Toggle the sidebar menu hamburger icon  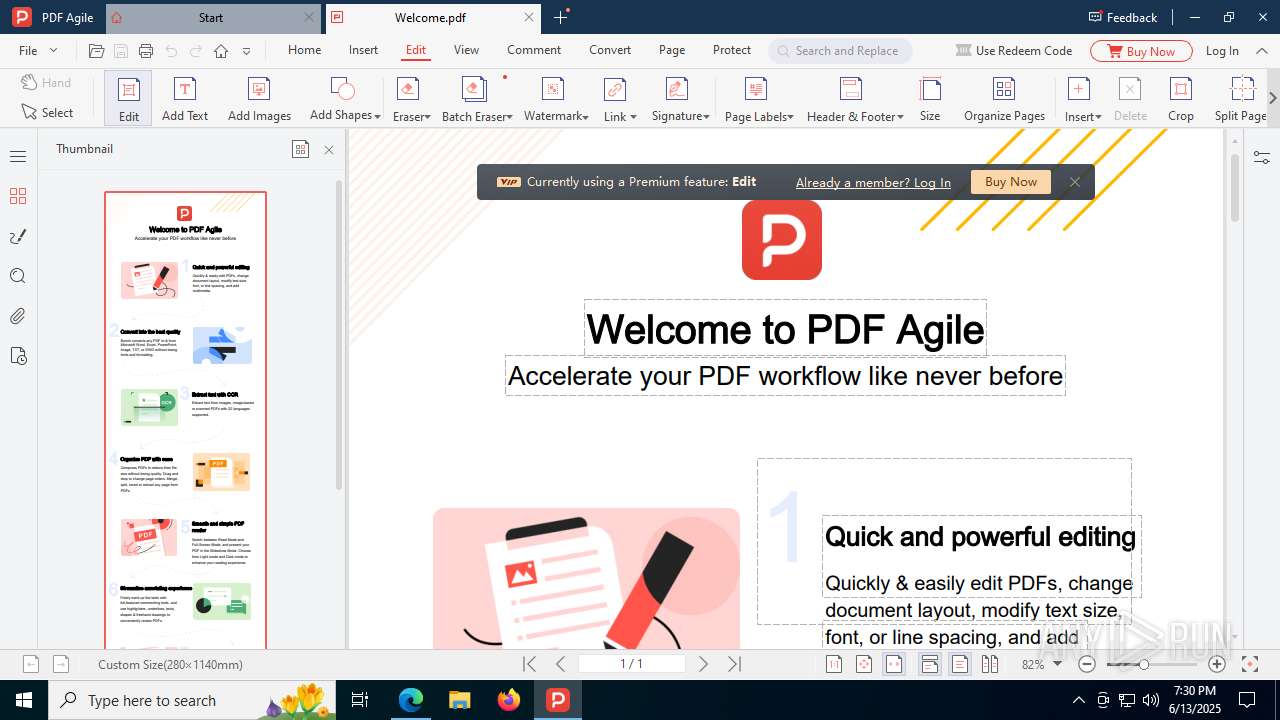pos(18,156)
